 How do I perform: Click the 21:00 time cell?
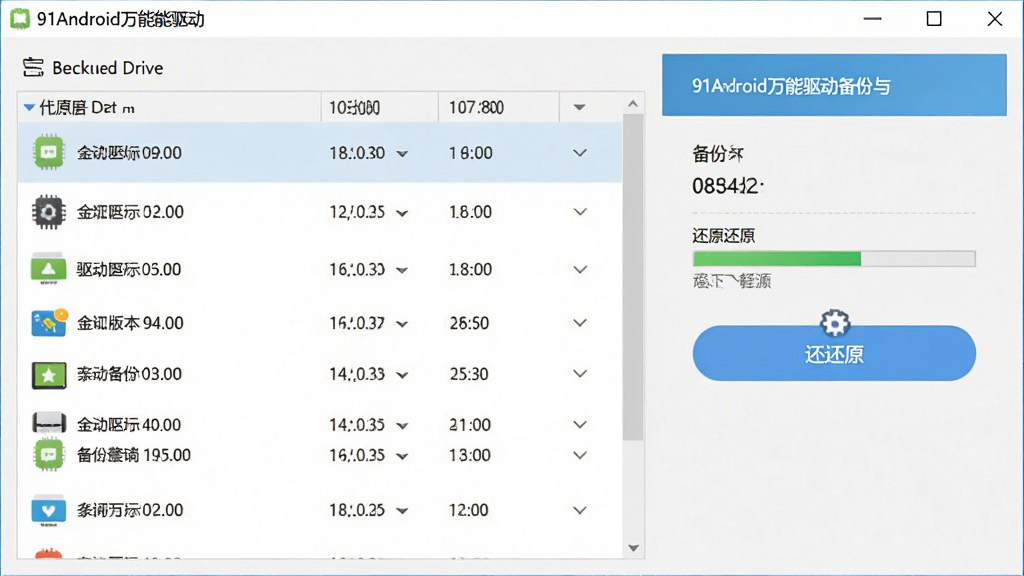point(470,424)
